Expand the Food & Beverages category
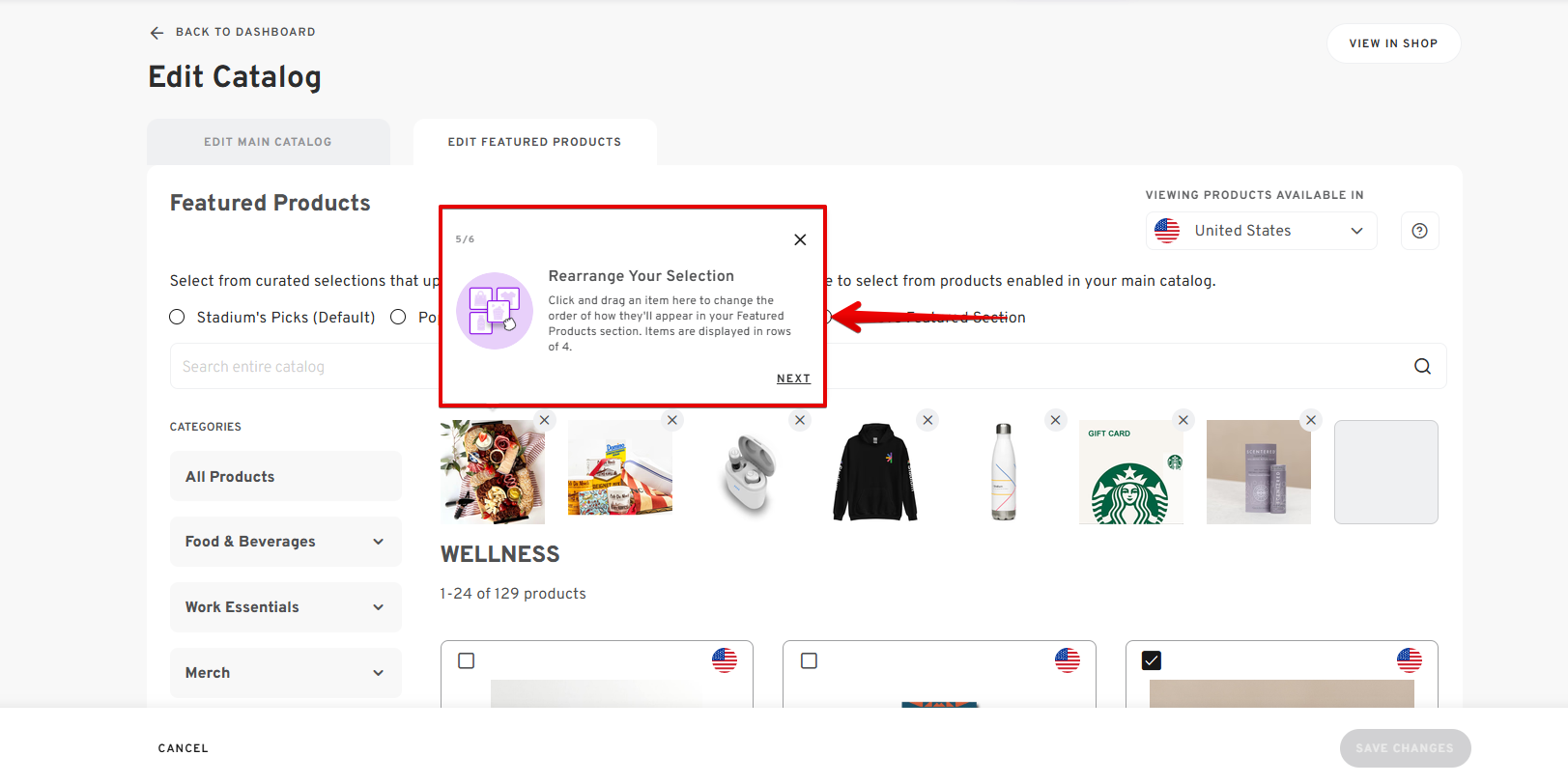This screenshot has height=784, width=1568. (x=285, y=542)
